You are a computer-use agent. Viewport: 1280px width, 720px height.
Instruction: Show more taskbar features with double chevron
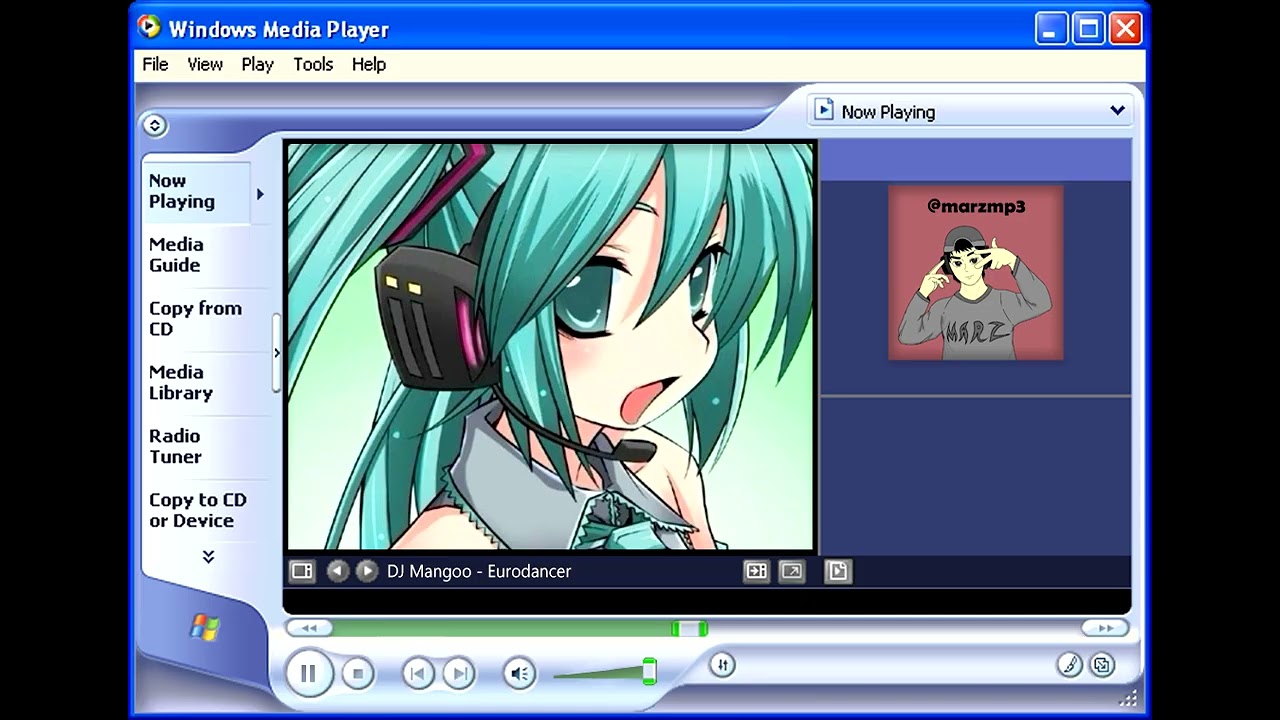click(x=208, y=557)
